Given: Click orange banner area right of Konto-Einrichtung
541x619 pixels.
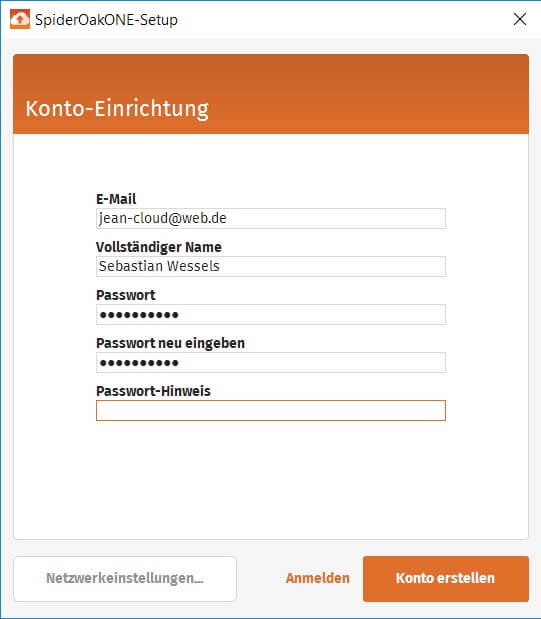Looking at the screenshot, I should (367, 95).
